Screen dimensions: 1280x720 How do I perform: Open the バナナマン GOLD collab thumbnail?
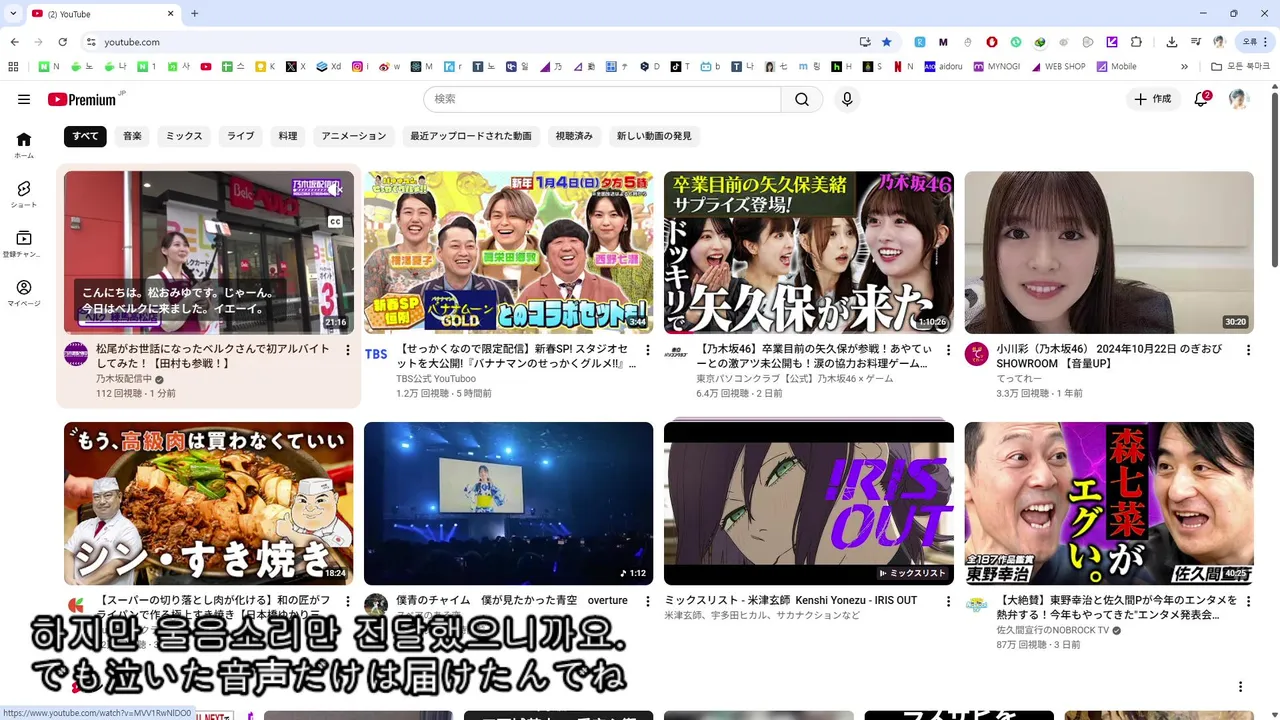508,252
